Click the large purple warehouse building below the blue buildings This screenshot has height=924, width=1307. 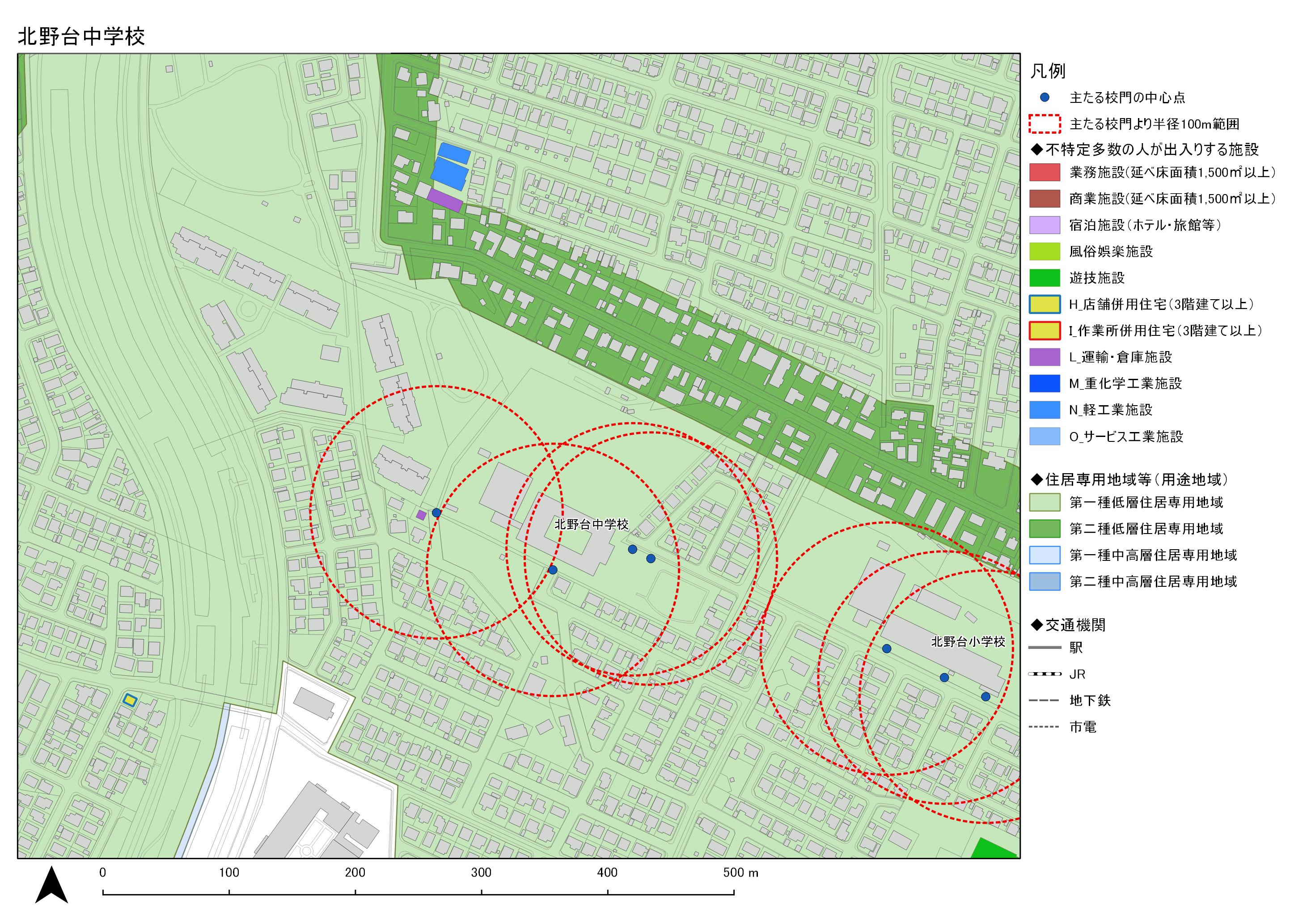(x=444, y=200)
